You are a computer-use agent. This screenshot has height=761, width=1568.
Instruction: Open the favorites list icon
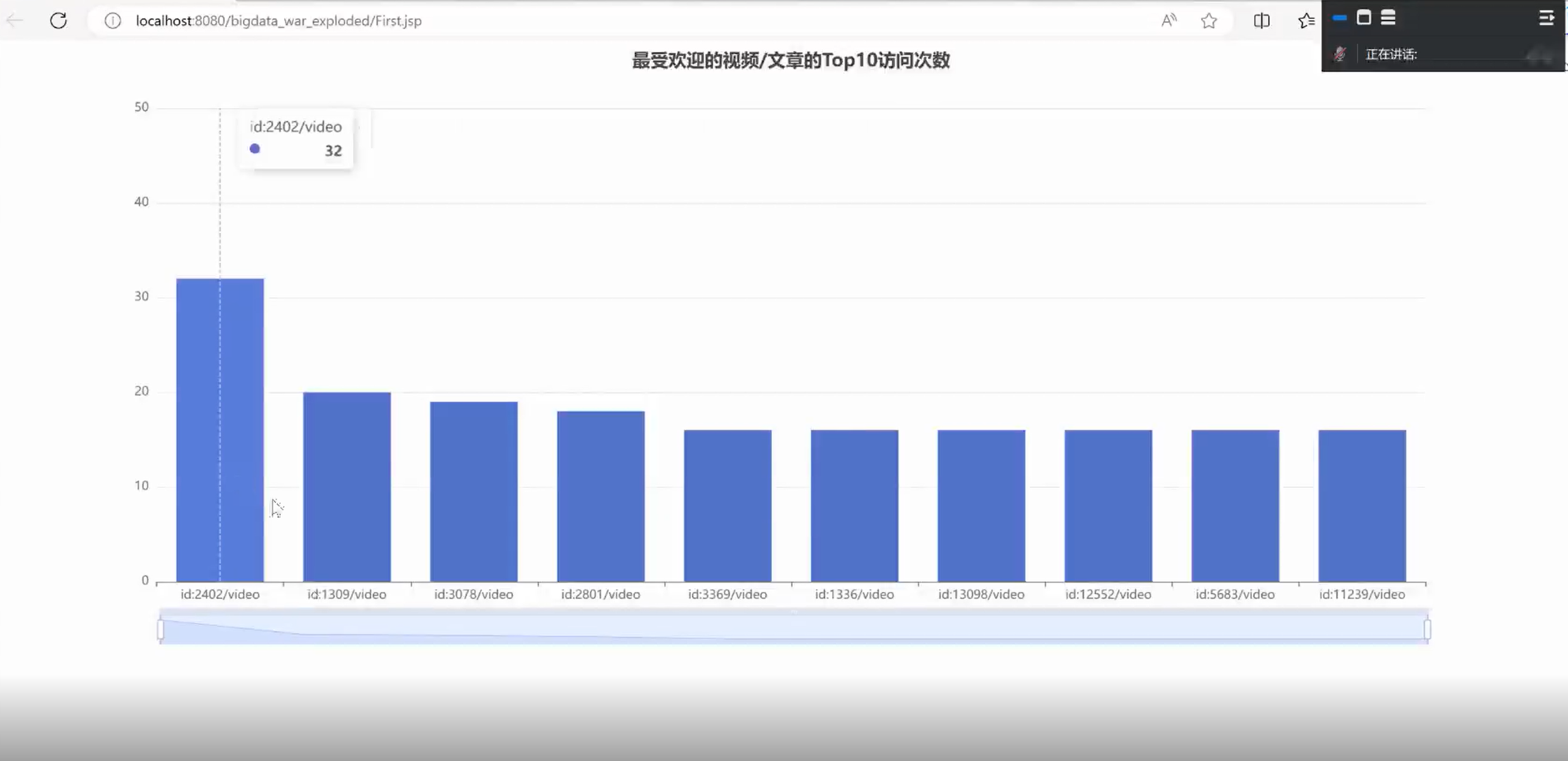tap(1305, 21)
